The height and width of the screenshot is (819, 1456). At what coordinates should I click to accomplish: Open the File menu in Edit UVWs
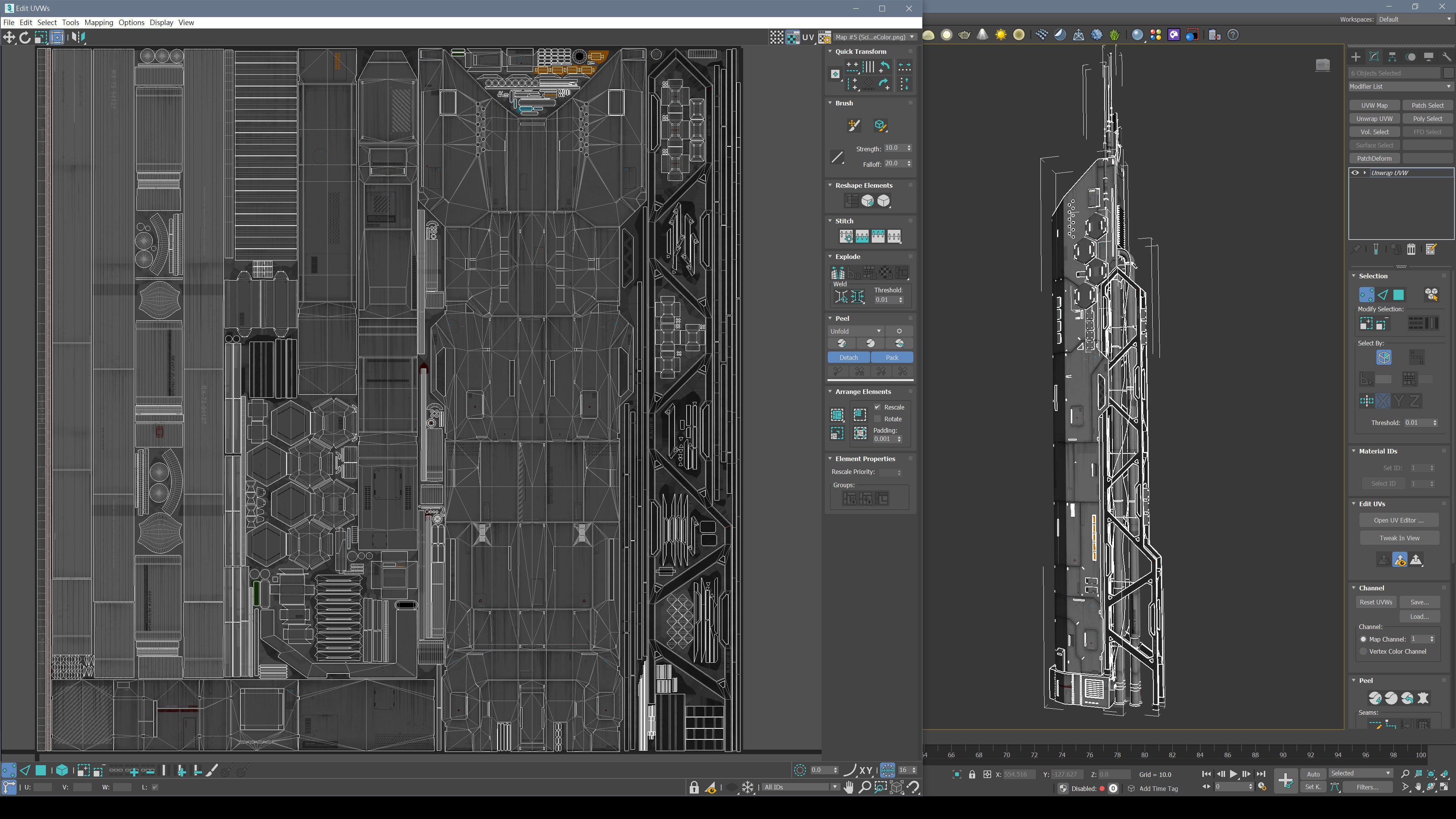(x=8, y=23)
